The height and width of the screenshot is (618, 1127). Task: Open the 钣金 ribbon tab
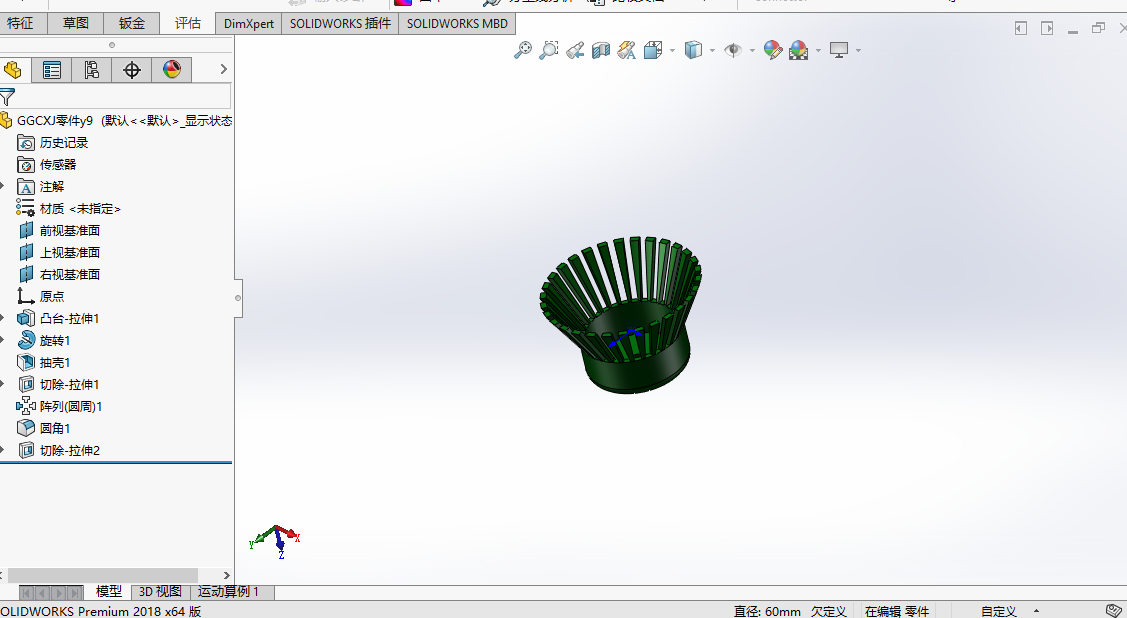coord(132,23)
